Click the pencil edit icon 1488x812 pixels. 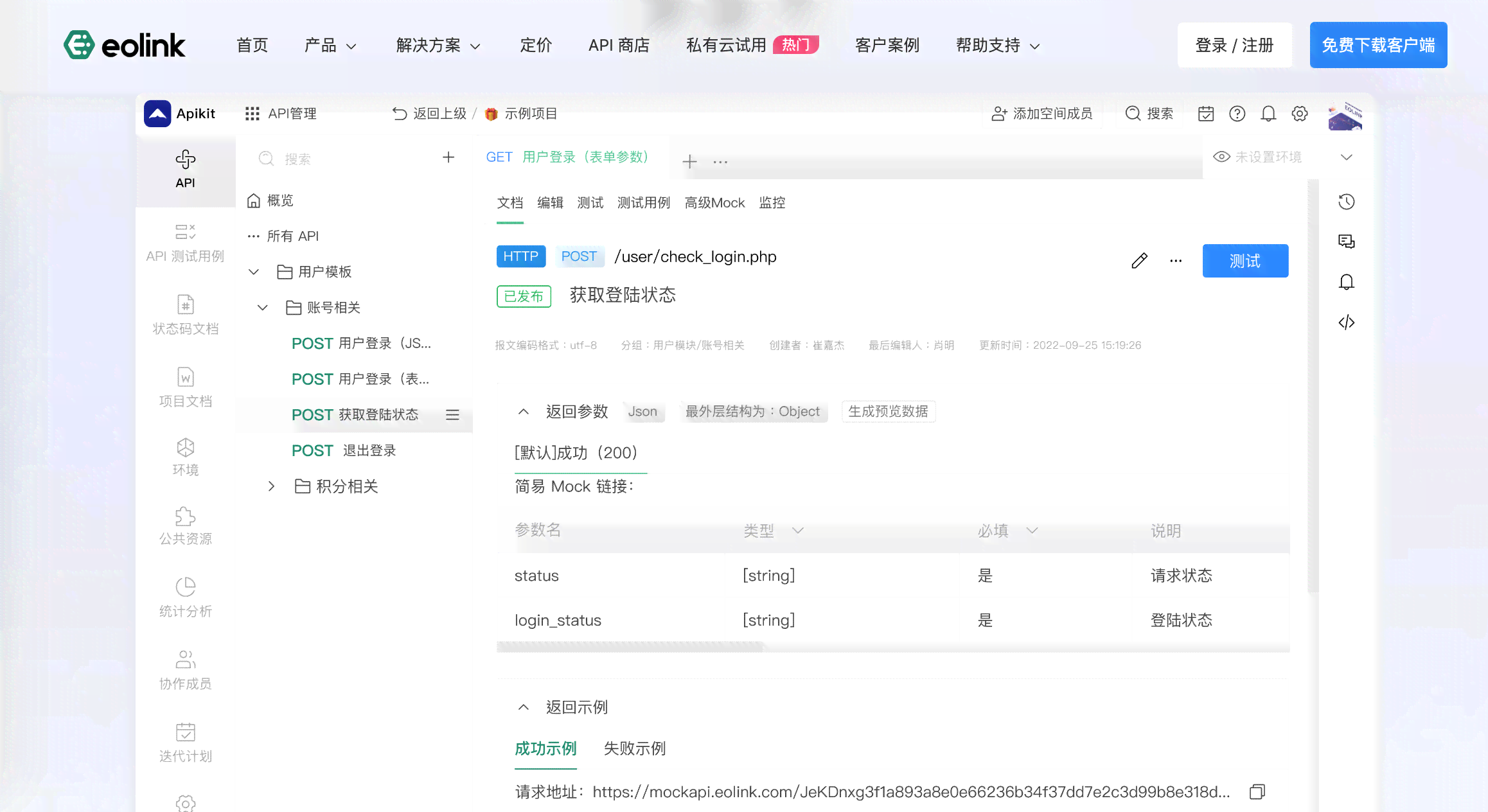pyautogui.click(x=1140, y=260)
